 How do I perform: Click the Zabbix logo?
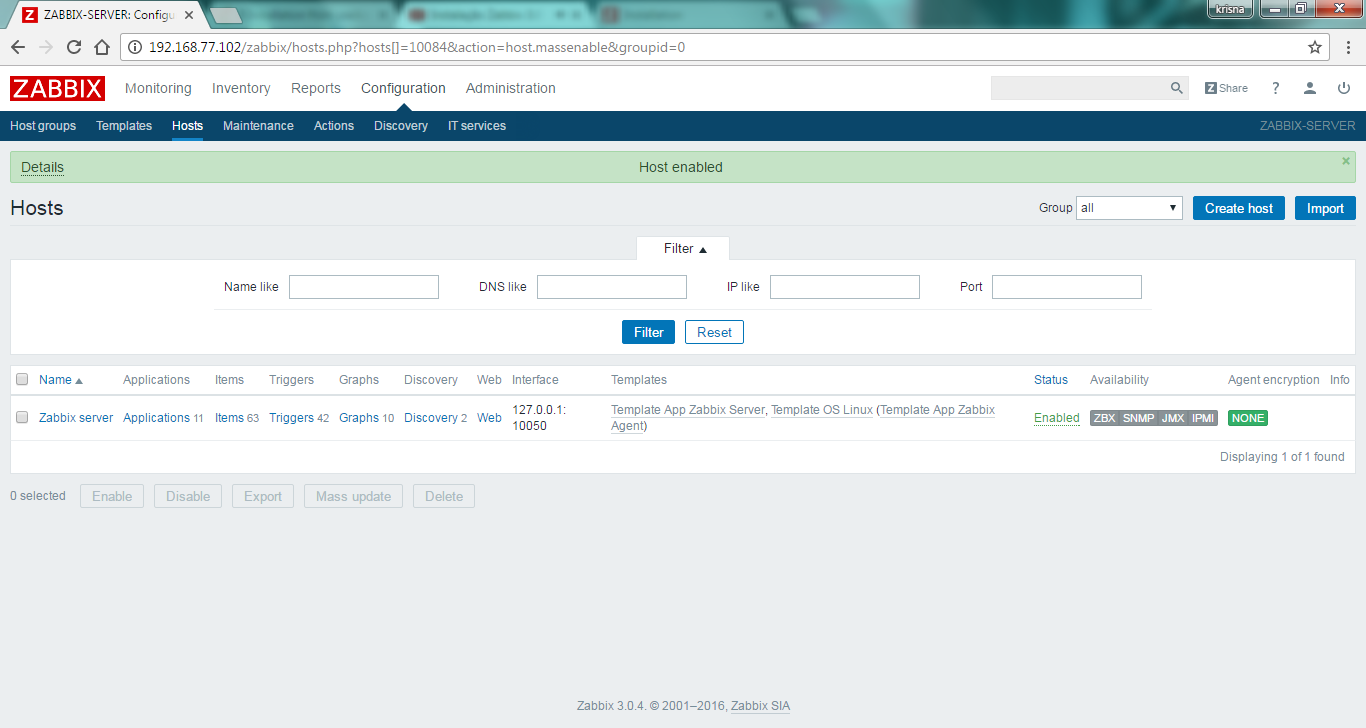pos(57,88)
